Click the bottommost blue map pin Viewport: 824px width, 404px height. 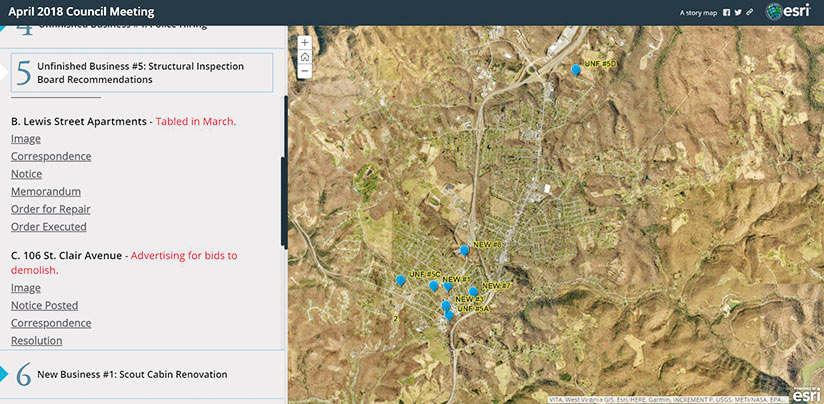pyautogui.click(x=449, y=315)
